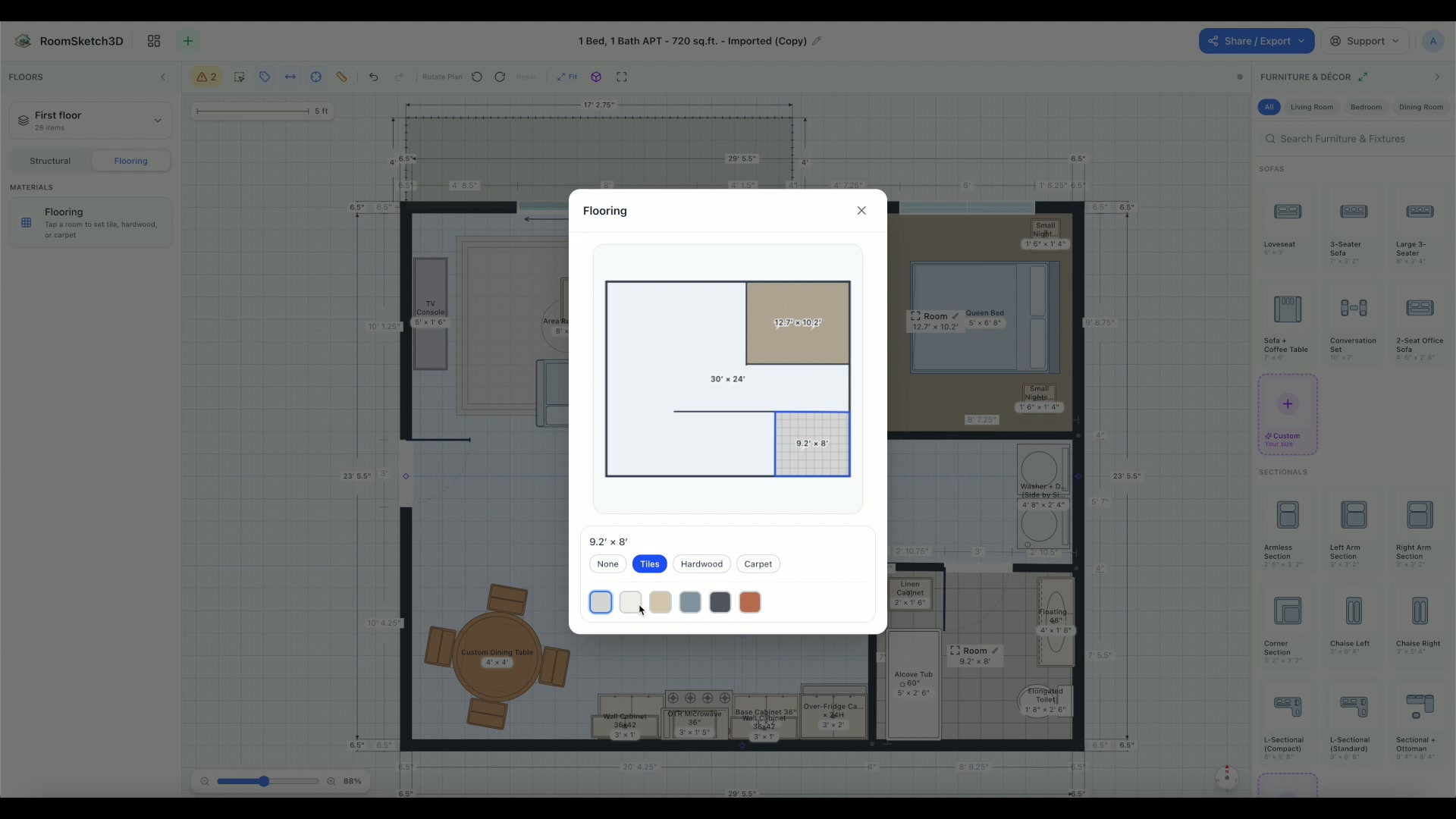Screen dimensions: 1456x819
Task: Switch to the Flooring tab
Action: [x=130, y=161]
